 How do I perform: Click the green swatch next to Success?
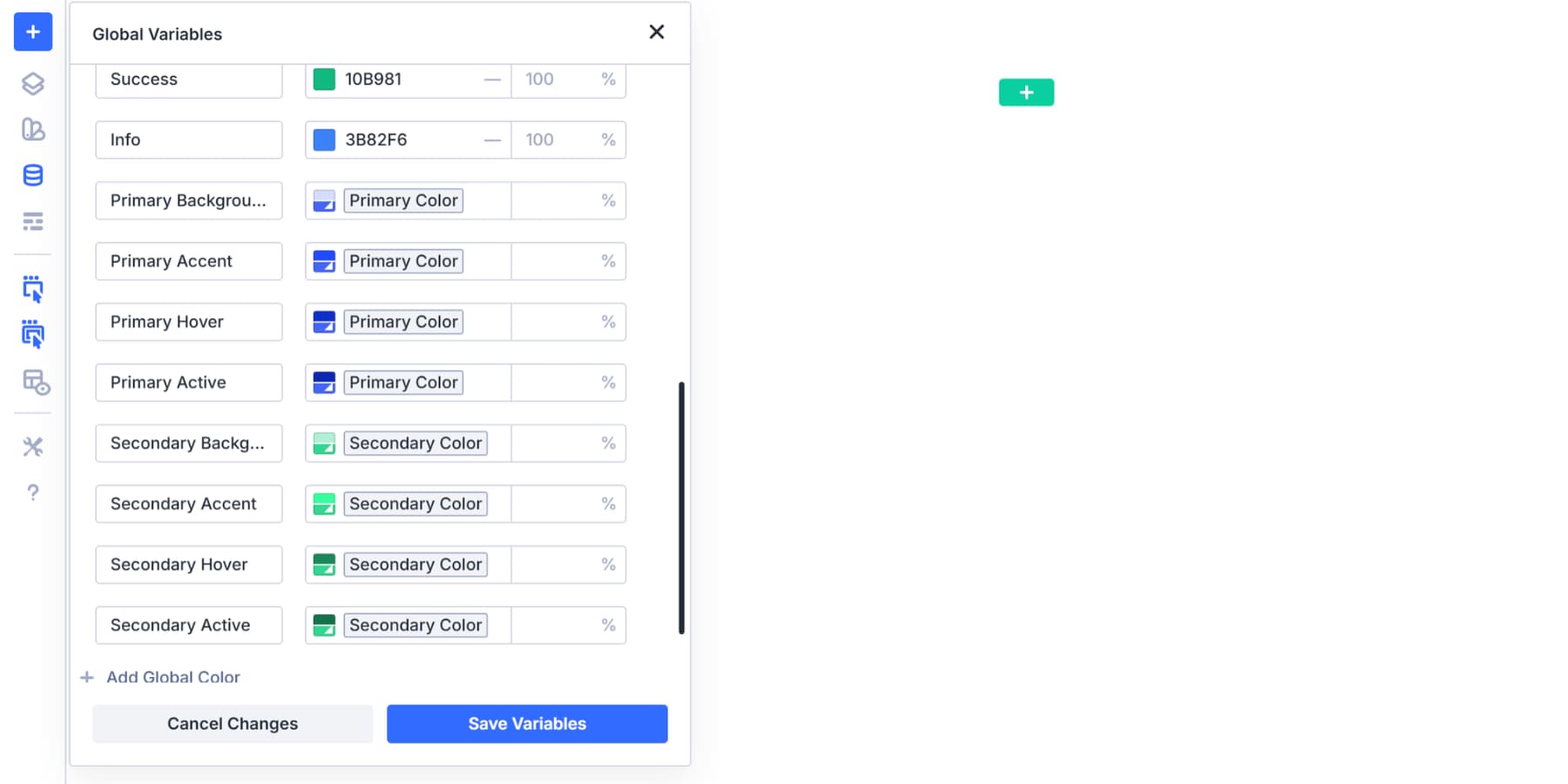click(x=323, y=78)
